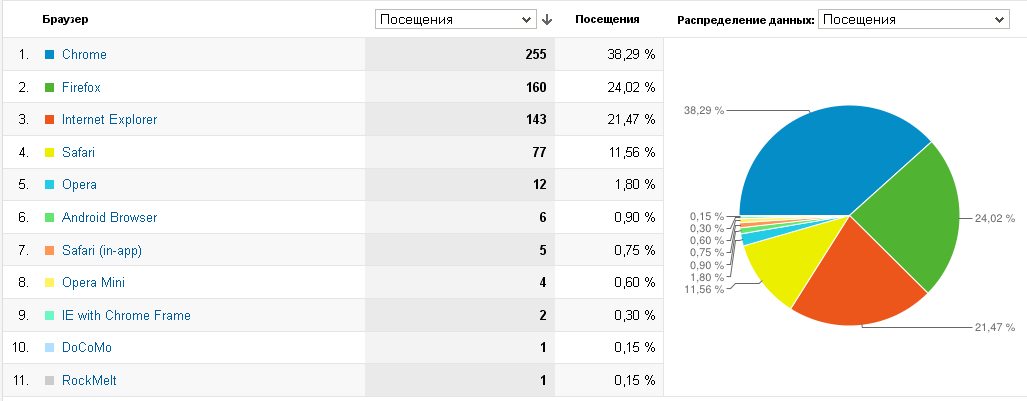Click the Safari (in-app) link

click(102, 250)
